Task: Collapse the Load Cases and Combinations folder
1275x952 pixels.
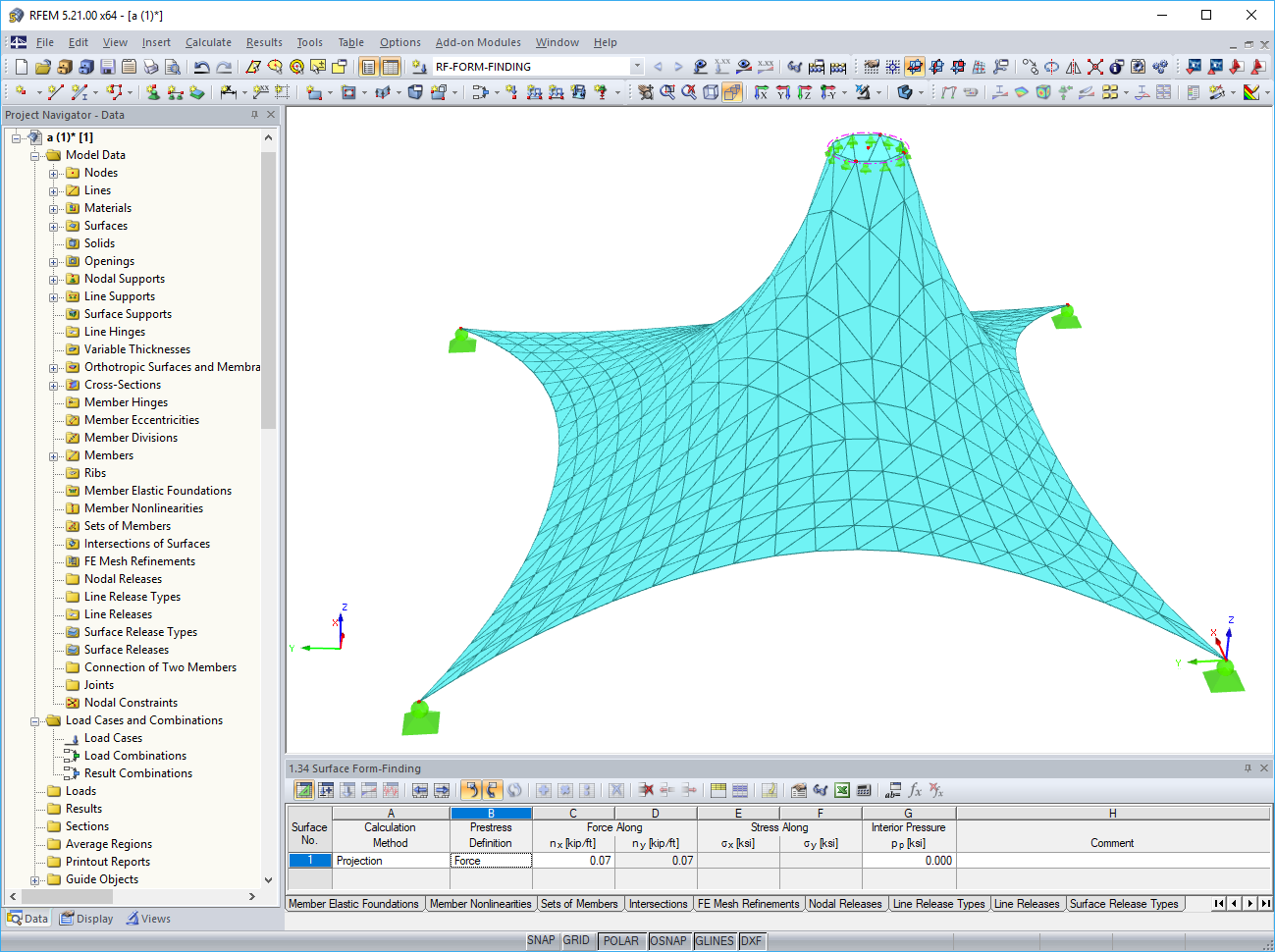Action: [x=35, y=720]
